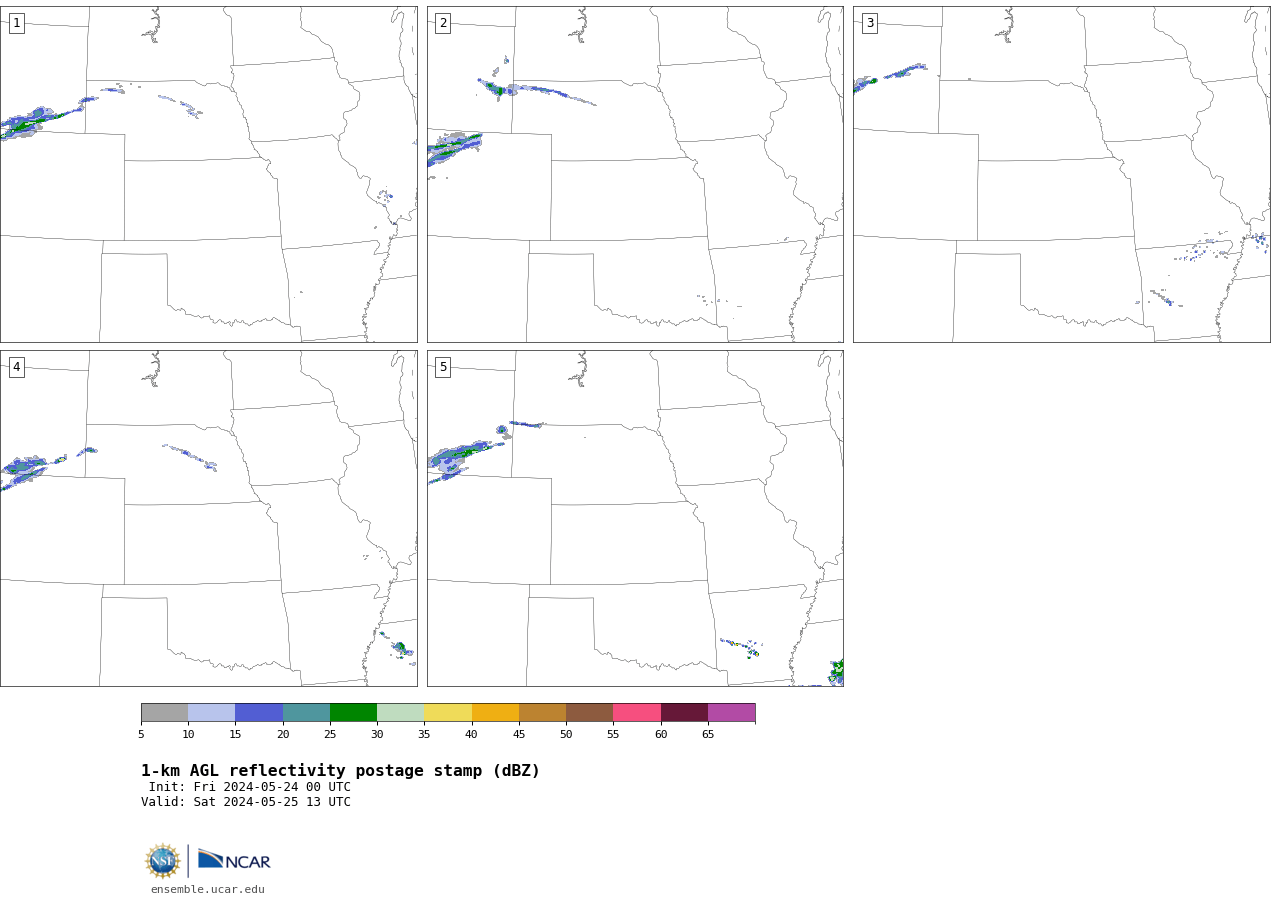Viewport: 1280px width, 901px height.
Task: Click the green 25-30 dBZ swatch
Action: [x=353, y=712]
